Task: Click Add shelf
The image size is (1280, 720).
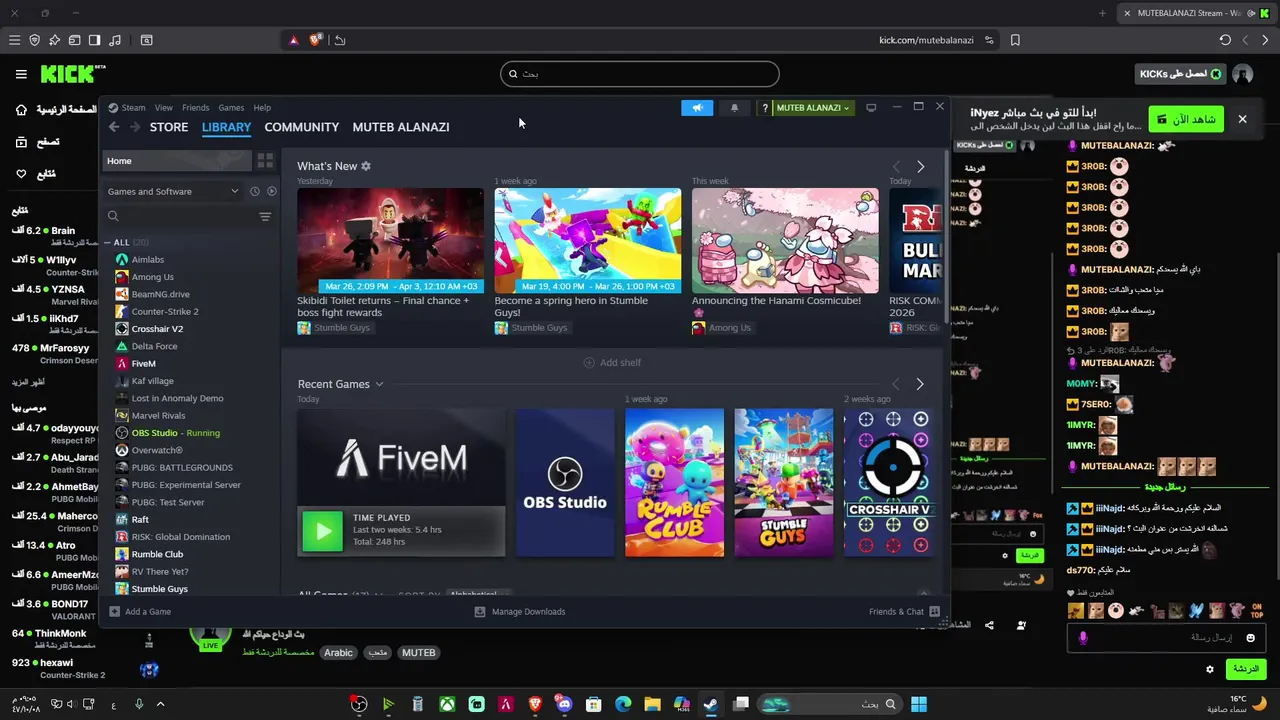Action: (612, 362)
